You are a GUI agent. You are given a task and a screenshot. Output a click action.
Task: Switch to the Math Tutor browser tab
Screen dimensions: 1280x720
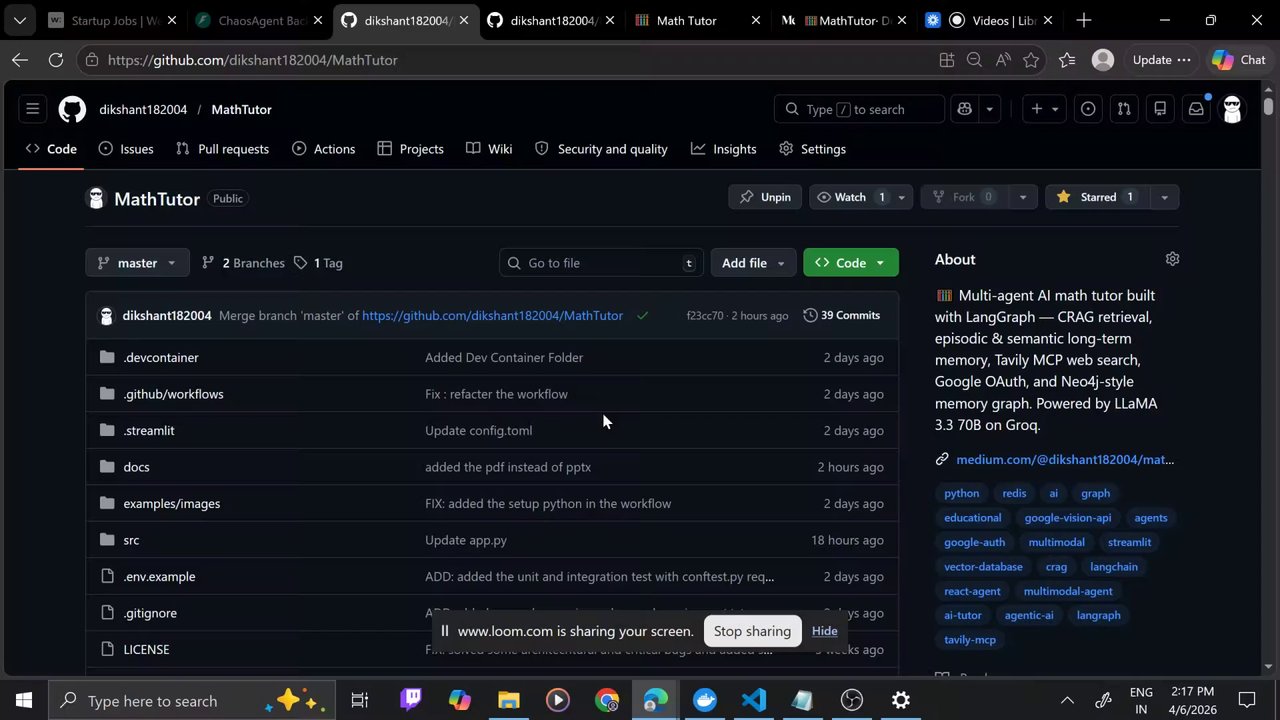tap(697, 20)
